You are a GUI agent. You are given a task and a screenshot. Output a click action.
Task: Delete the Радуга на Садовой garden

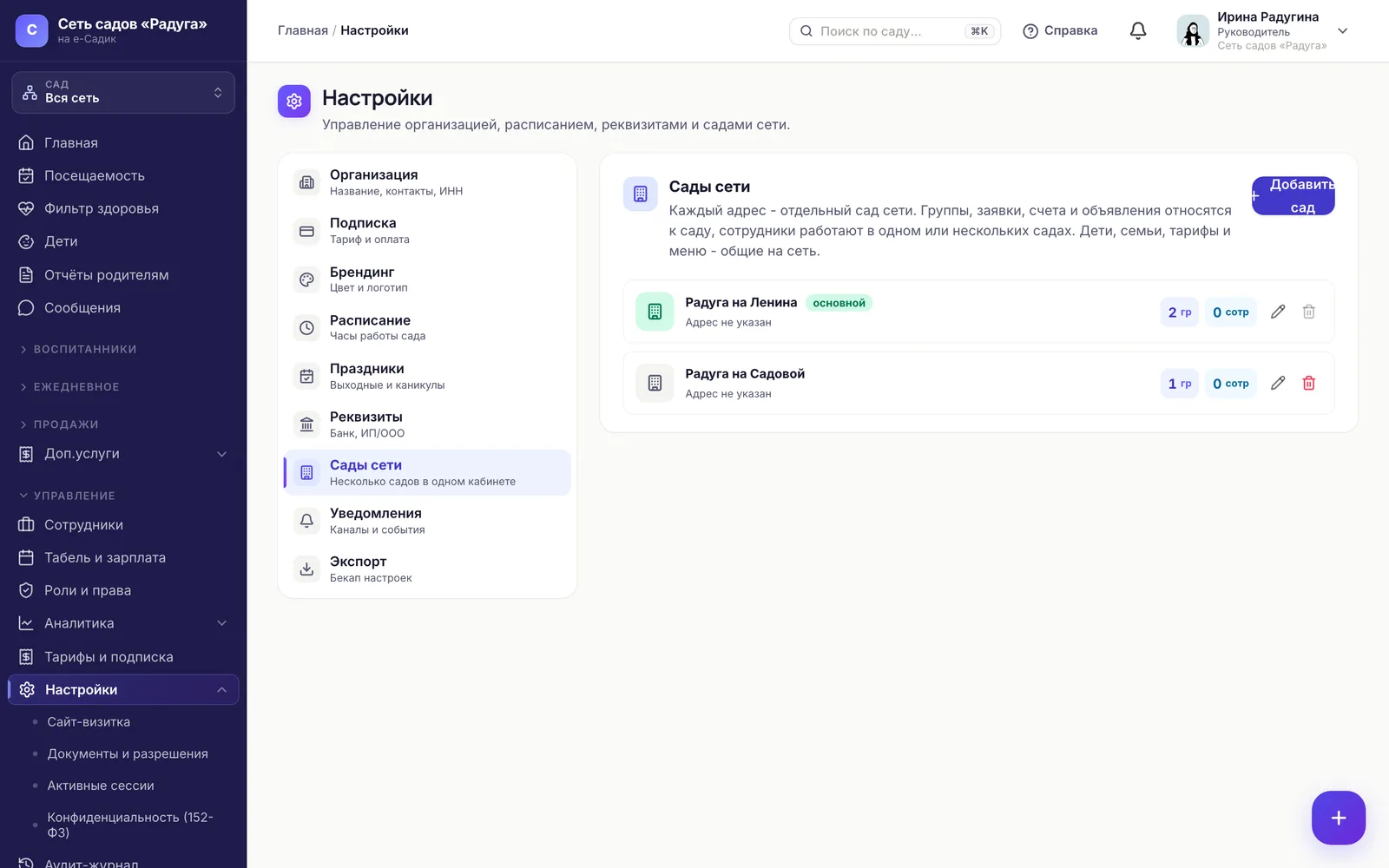point(1309,383)
